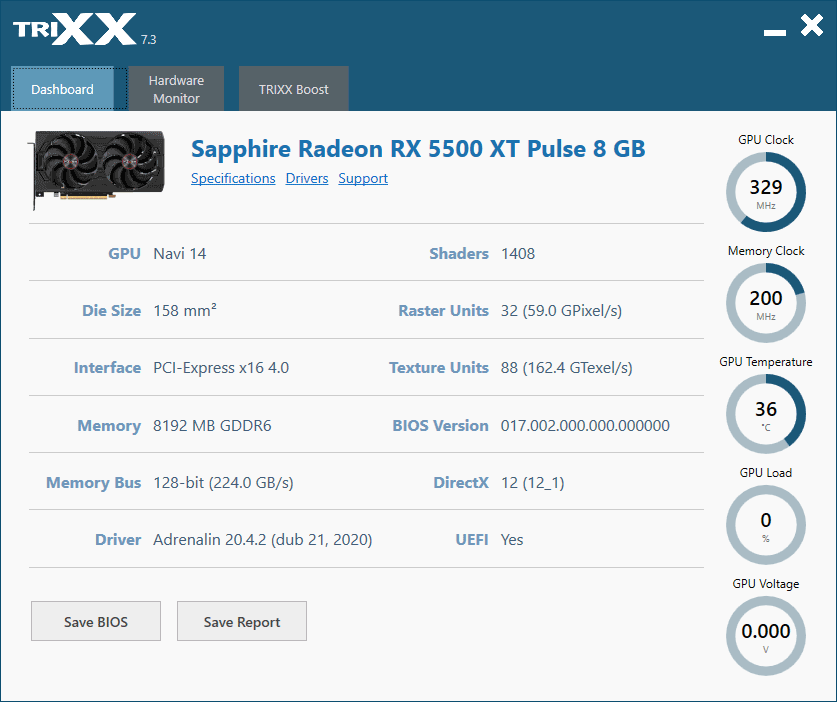Click the Driver field label
The image size is (837, 702).
[x=118, y=540]
